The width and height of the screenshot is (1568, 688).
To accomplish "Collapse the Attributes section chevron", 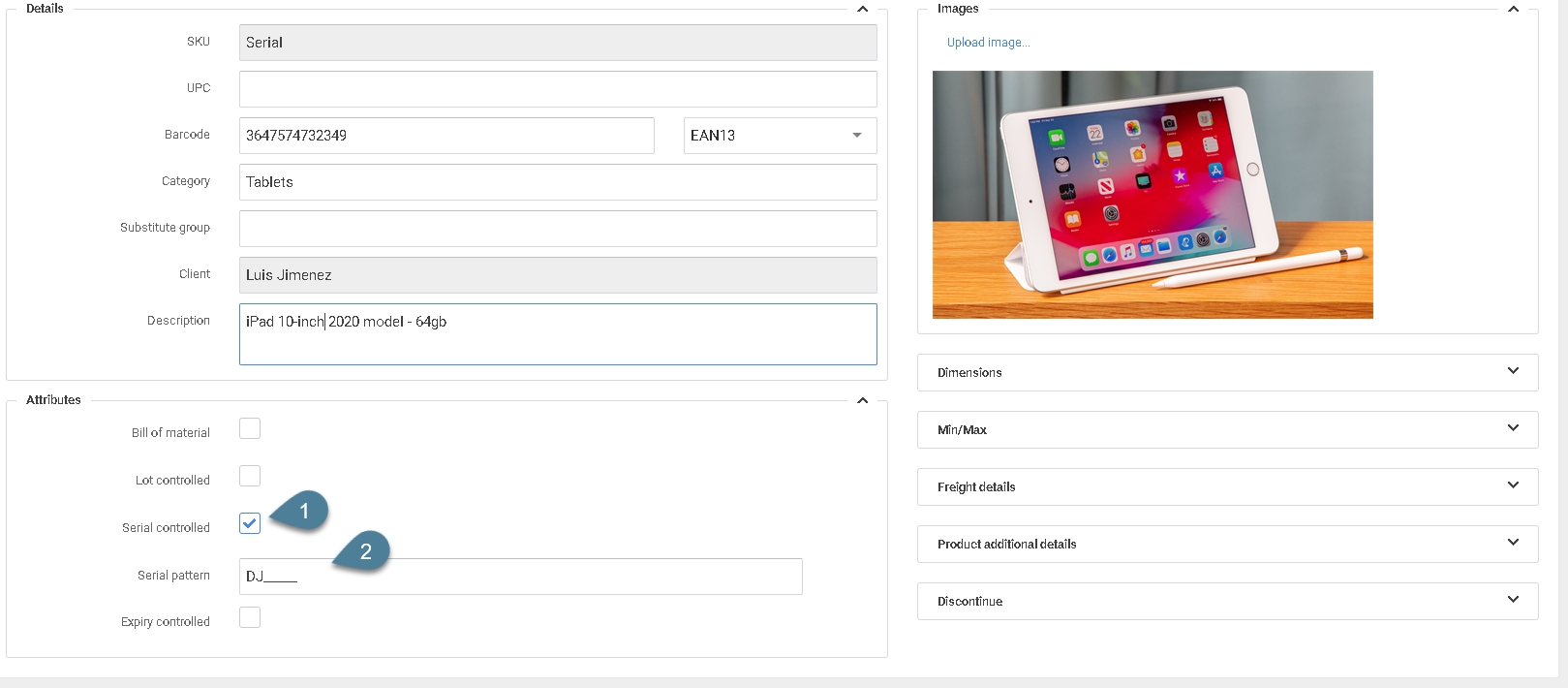I will (862, 400).
